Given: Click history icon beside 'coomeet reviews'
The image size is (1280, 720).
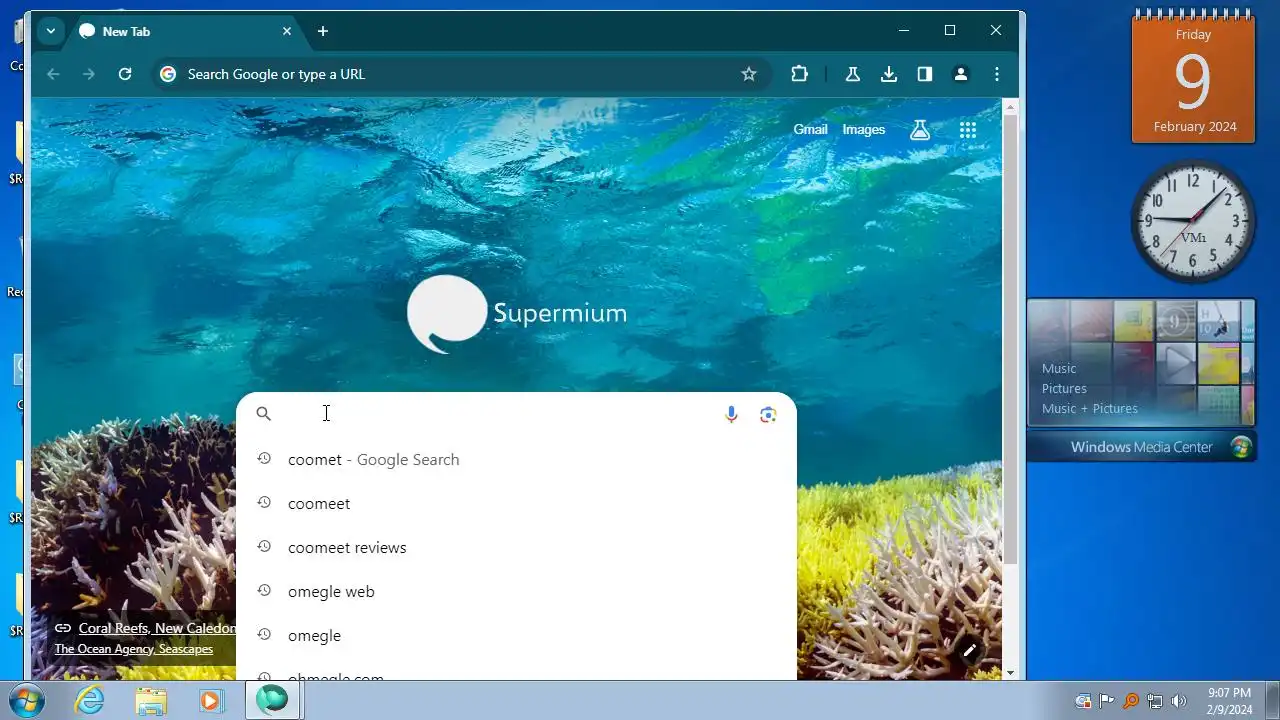Looking at the screenshot, I should point(264,547).
